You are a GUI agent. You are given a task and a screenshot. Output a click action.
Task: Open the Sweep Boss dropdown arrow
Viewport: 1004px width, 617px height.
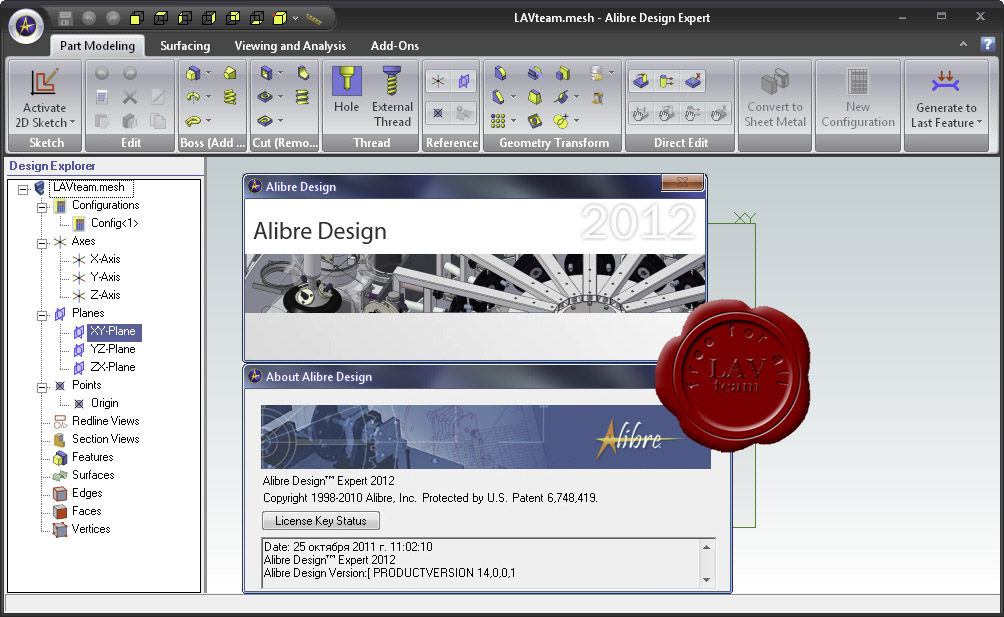pyautogui.click(x=209, y=120)
